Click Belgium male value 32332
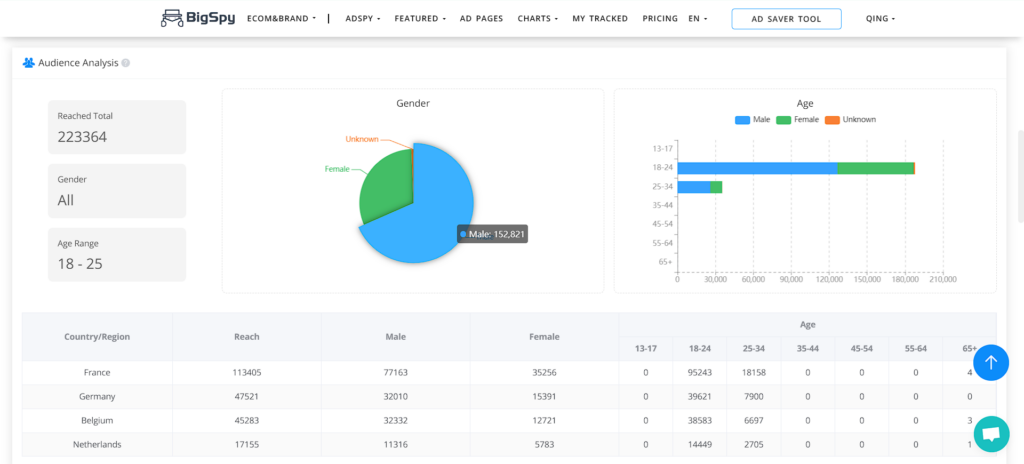The height and width of the screenshot is (464, 1024). pos(396,420)
